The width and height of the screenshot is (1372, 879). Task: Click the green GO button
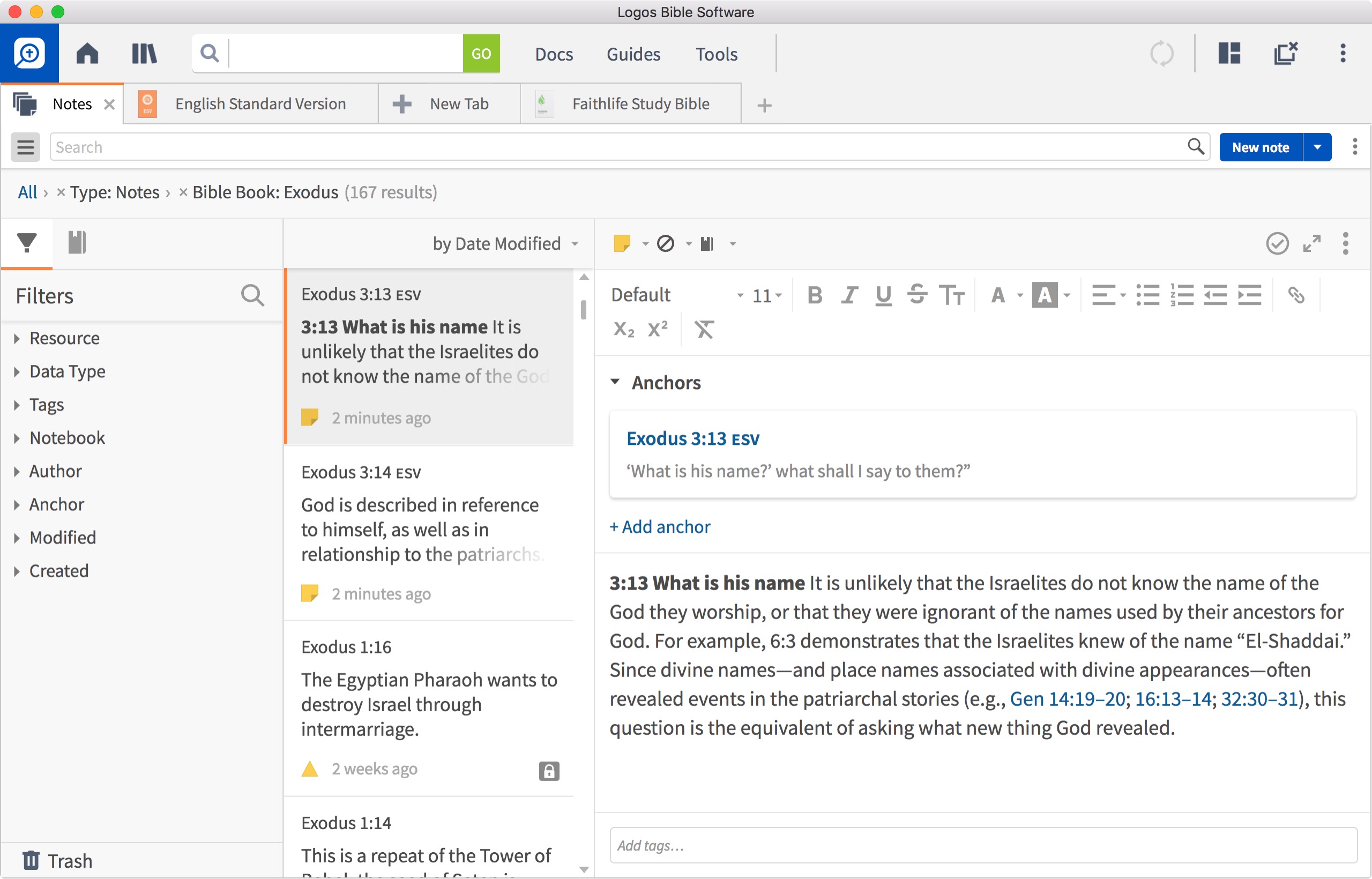click(481, 54)
